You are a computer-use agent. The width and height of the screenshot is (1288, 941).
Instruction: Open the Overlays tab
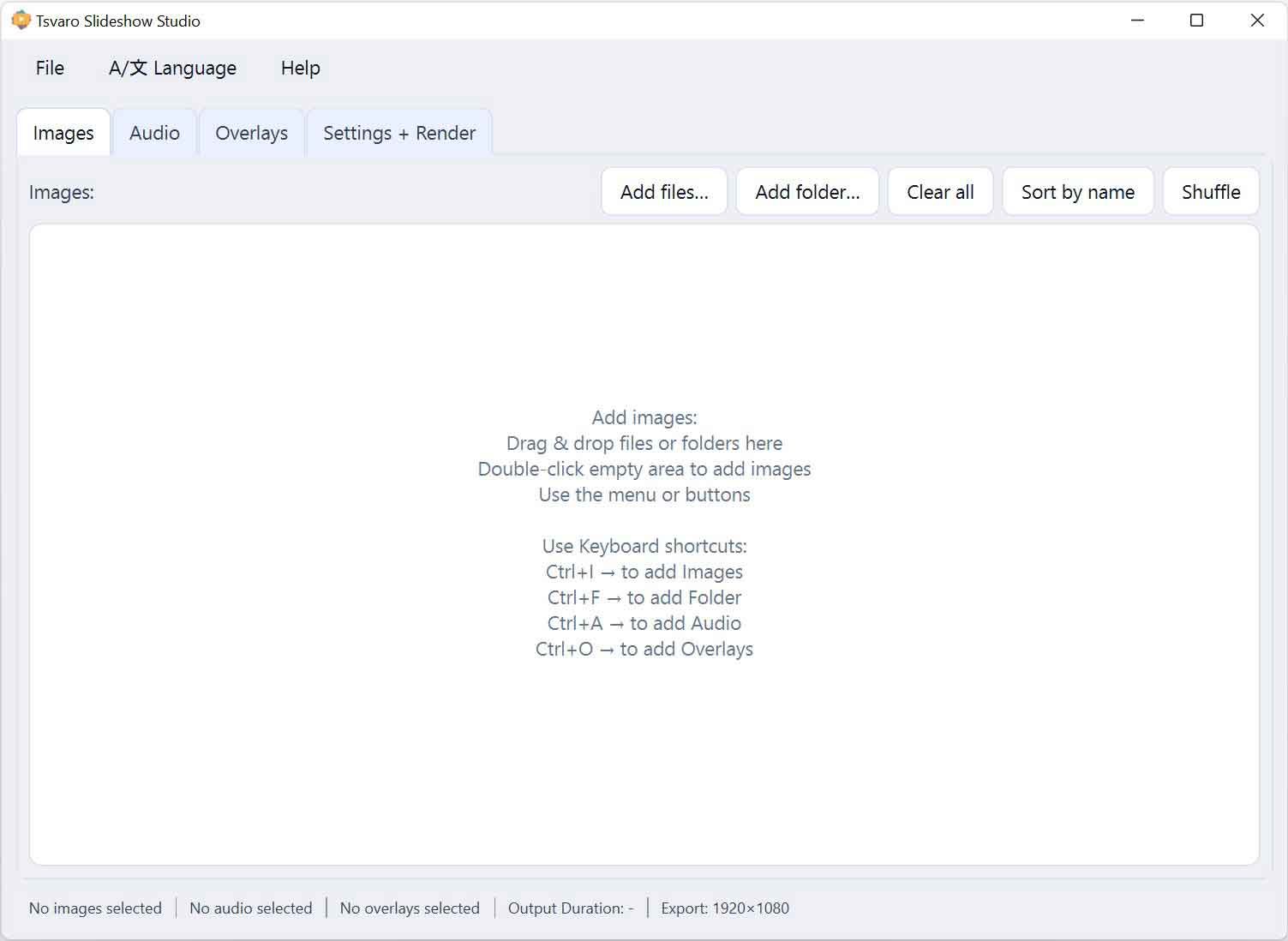click(x=251, y=132)
